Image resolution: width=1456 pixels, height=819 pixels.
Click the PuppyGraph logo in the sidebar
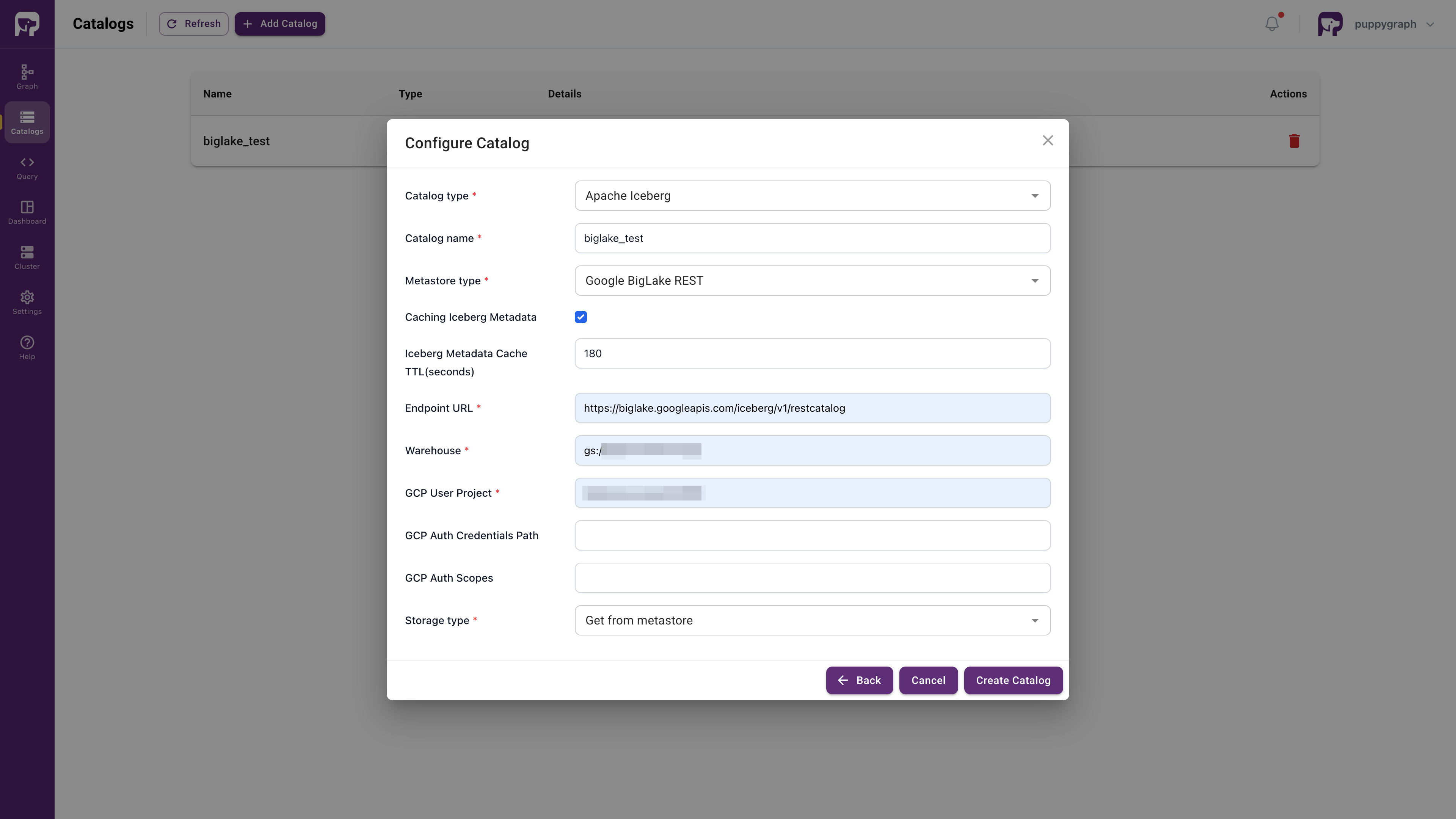[x=27, y=24]
